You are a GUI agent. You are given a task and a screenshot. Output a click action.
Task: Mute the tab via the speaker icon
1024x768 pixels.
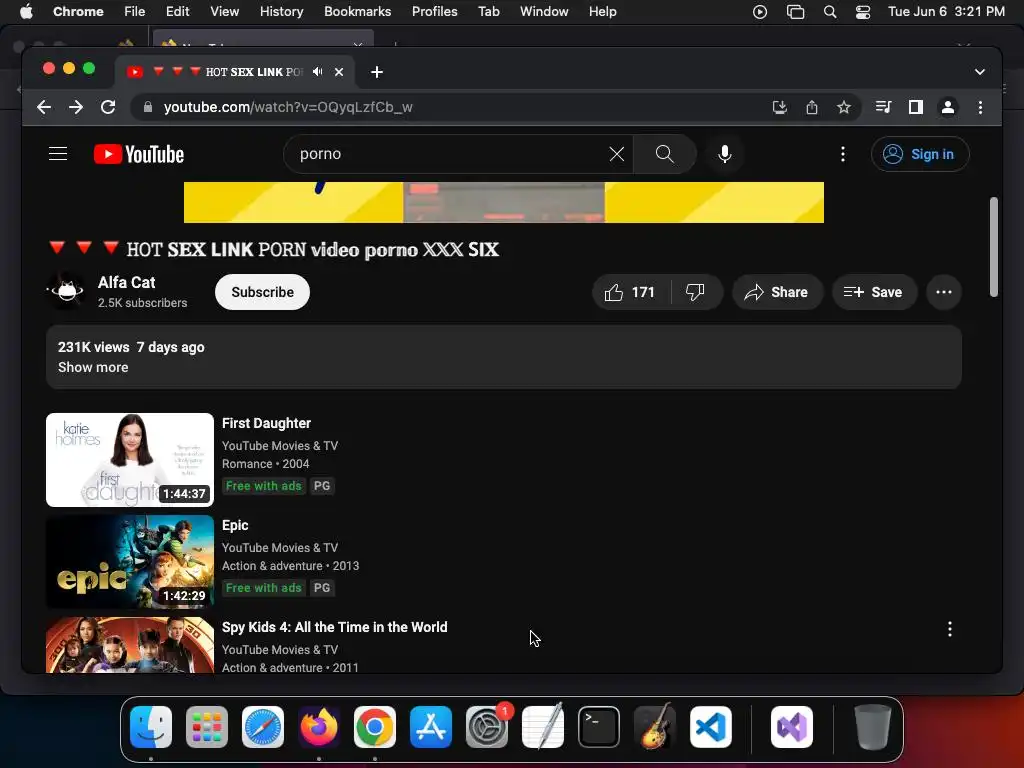[x=317, y=72]
